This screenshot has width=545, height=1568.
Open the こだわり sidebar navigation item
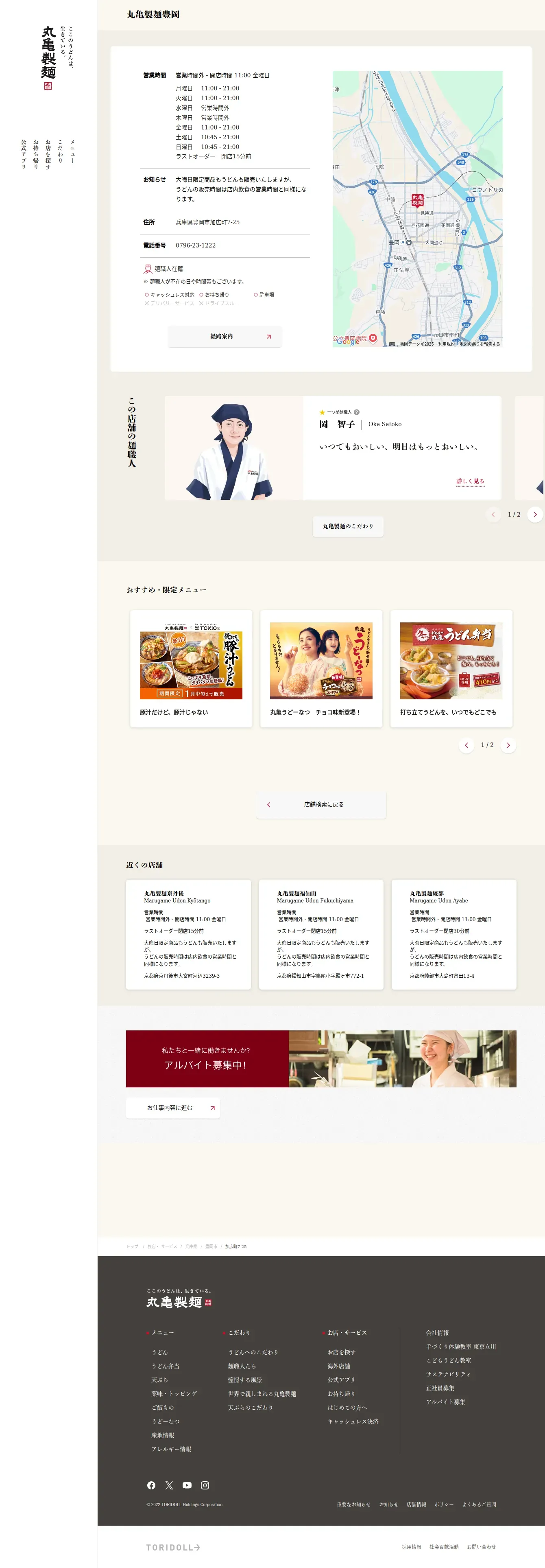point(60,151)
